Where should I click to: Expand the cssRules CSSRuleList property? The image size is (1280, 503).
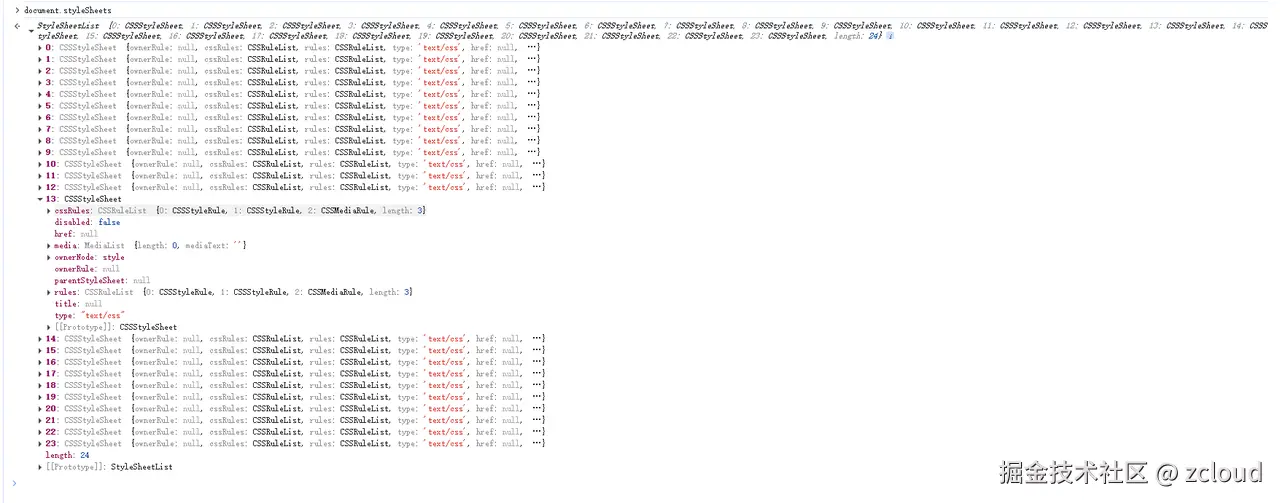[x=49, y=211]
